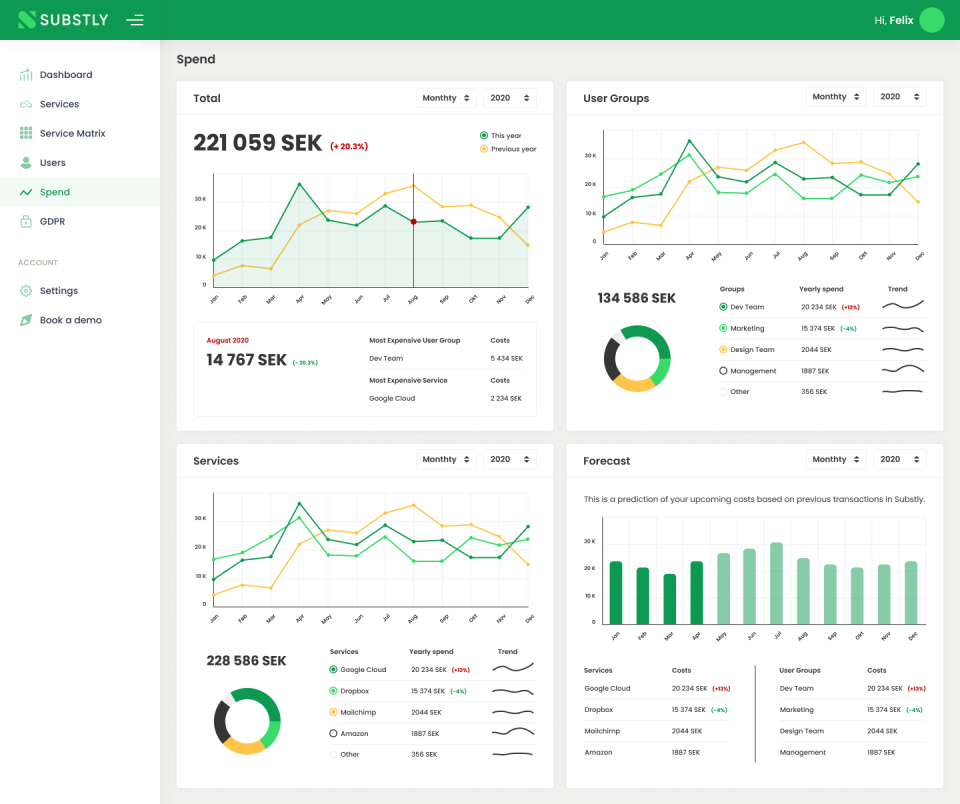
Task: Toggle the Dev Team group radio
Action: coord(723,307)
